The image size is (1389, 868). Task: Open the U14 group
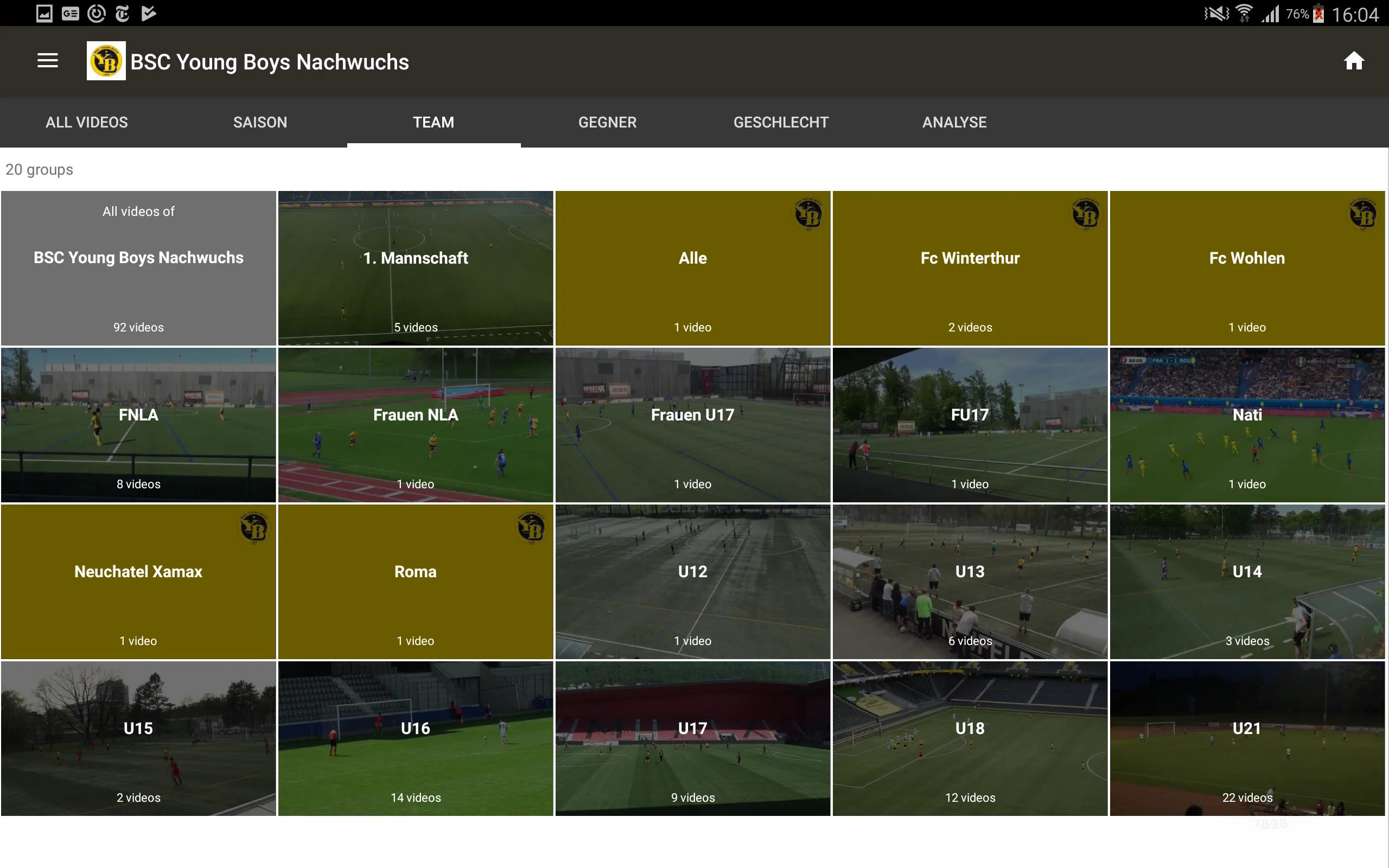tap(1247, 582)
